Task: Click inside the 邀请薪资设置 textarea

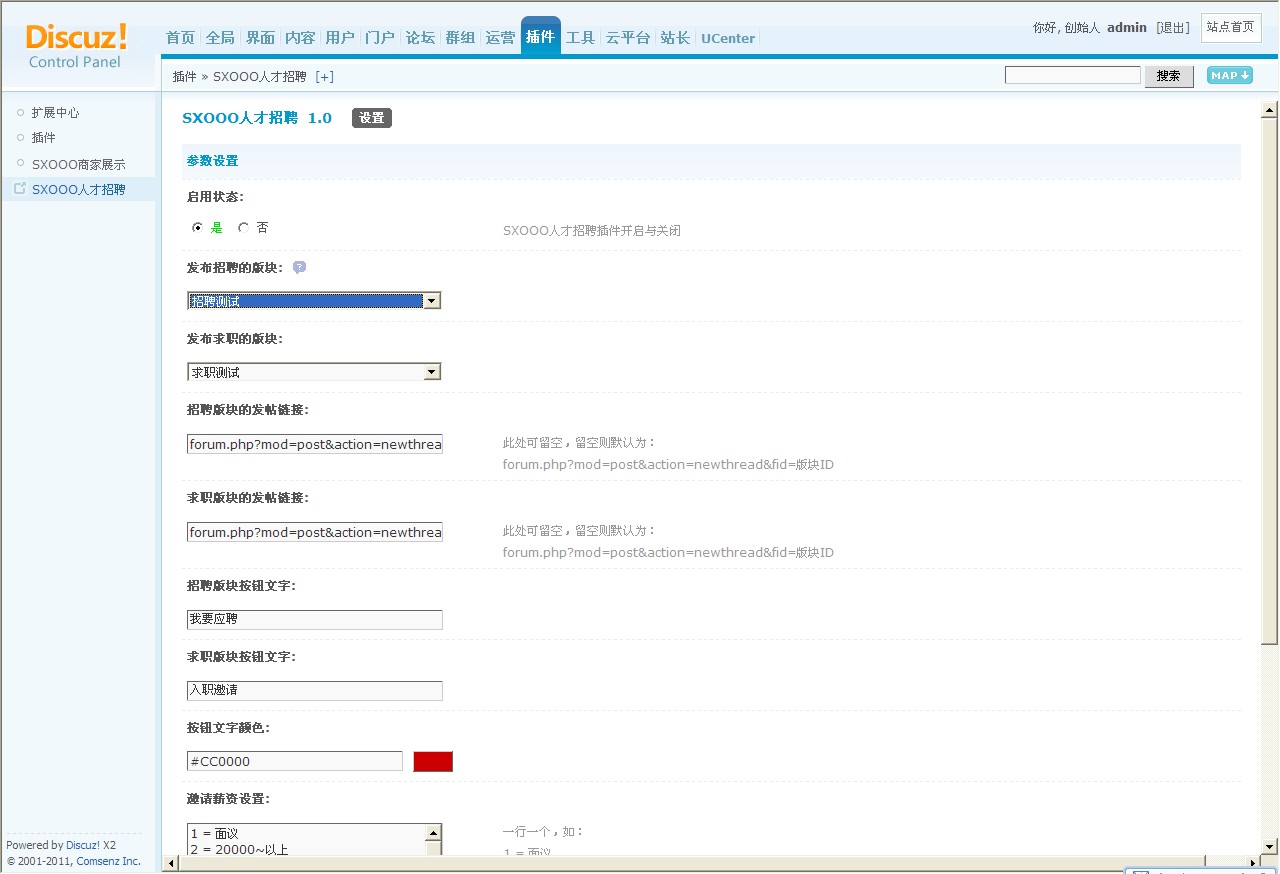Action: point(306,840)
